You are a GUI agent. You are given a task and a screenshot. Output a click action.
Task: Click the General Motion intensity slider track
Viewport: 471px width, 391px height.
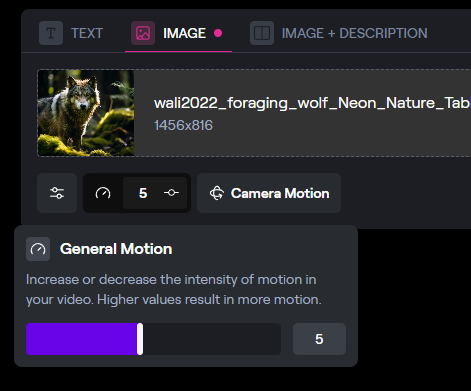point(153,339)
